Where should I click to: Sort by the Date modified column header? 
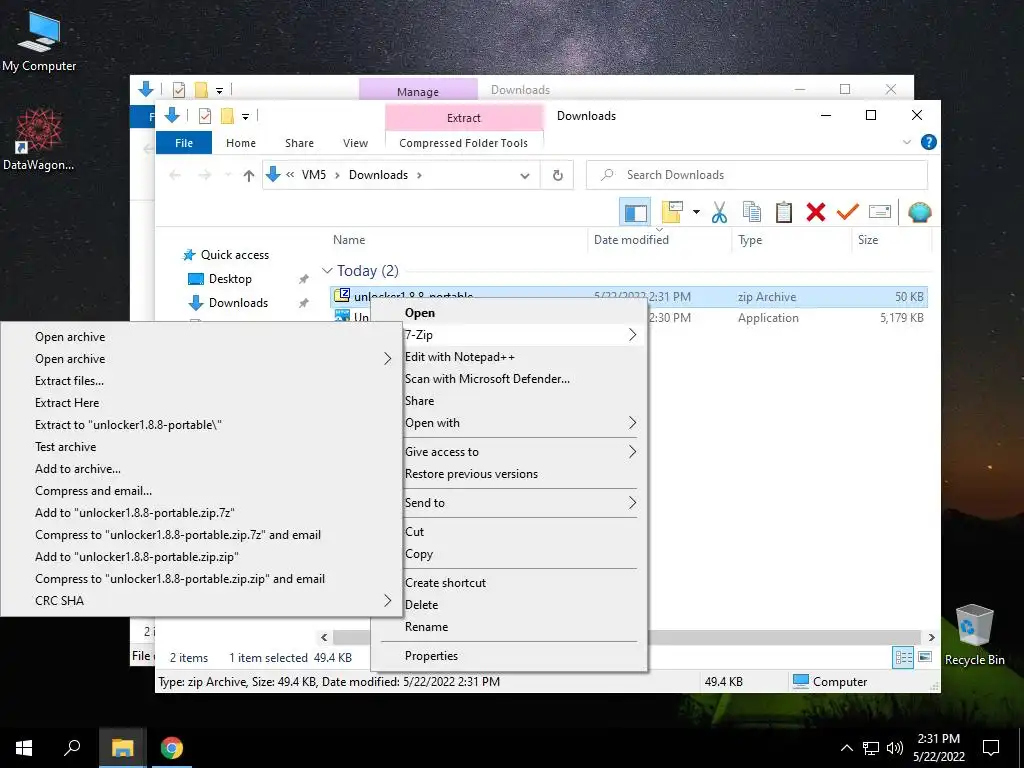(x=631, y=240)
